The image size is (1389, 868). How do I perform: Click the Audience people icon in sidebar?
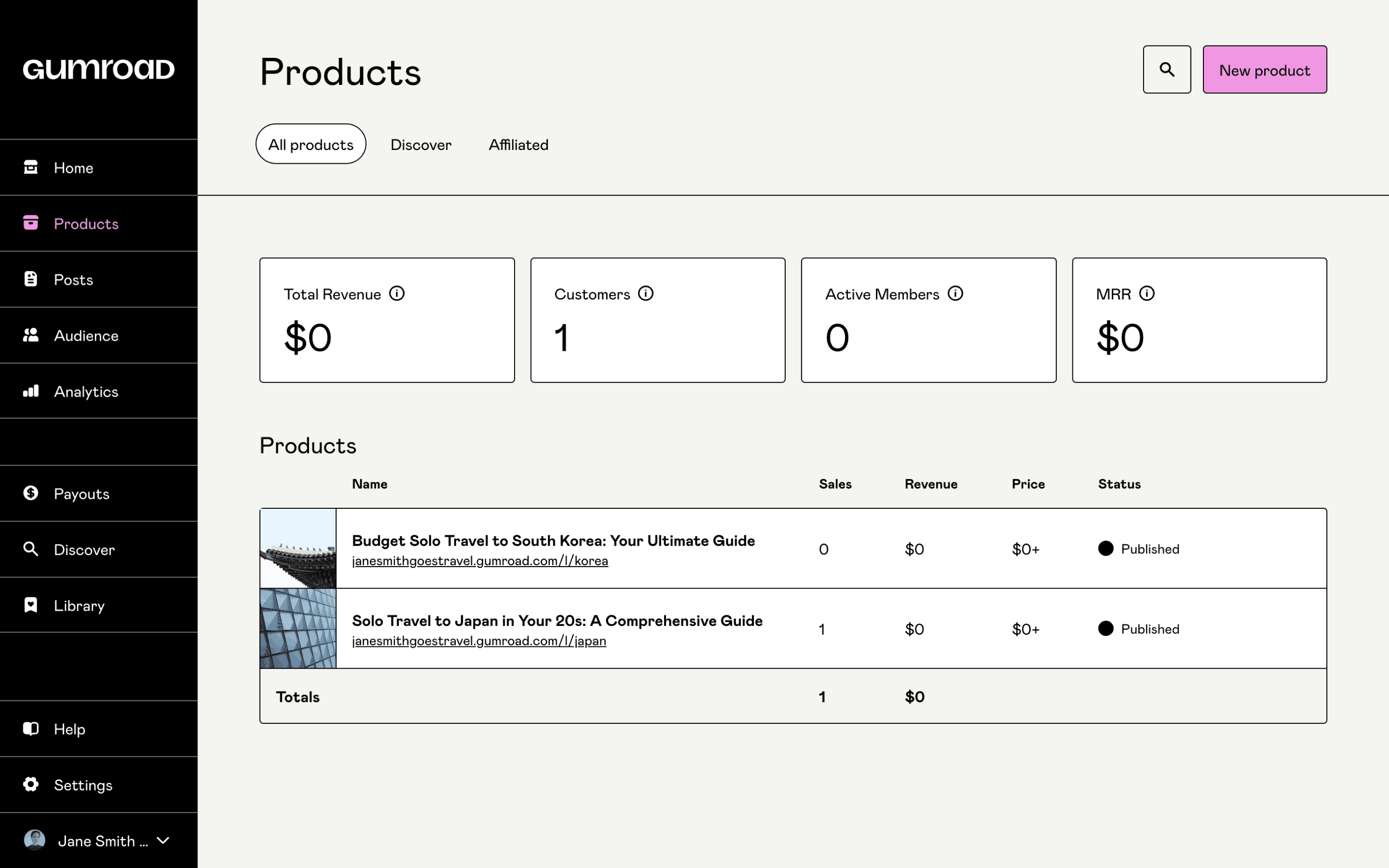tap(30, 335)
